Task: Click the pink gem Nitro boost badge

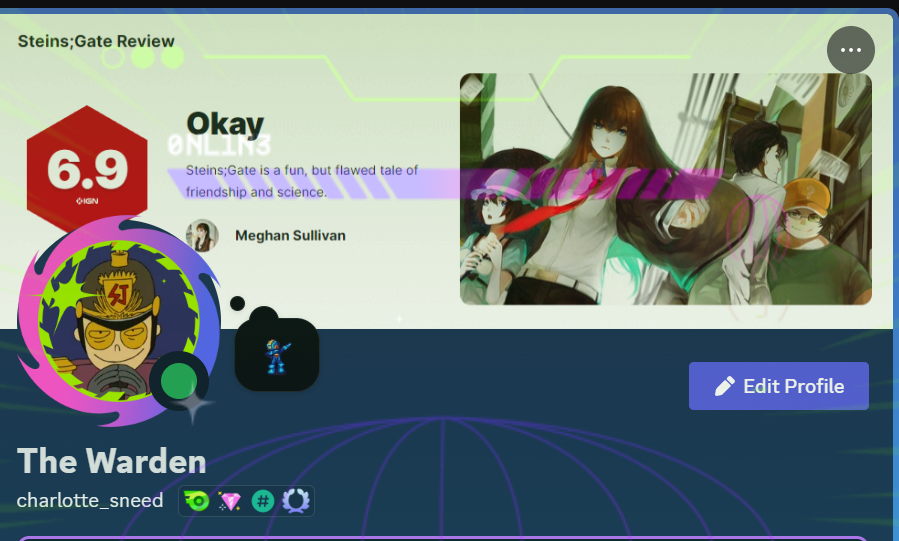Action: (x=230, y=501)
